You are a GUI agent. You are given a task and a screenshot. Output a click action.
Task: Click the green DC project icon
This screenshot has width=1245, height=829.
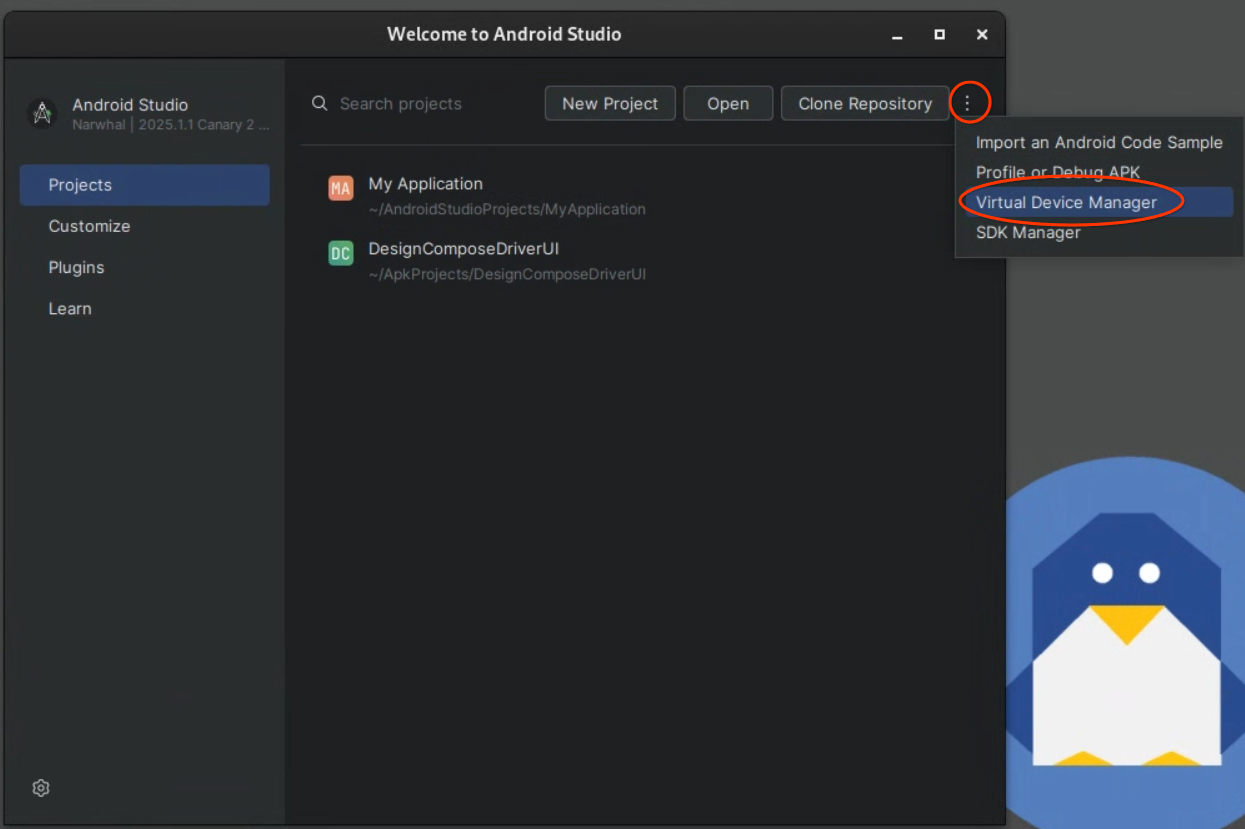point(341,253)
